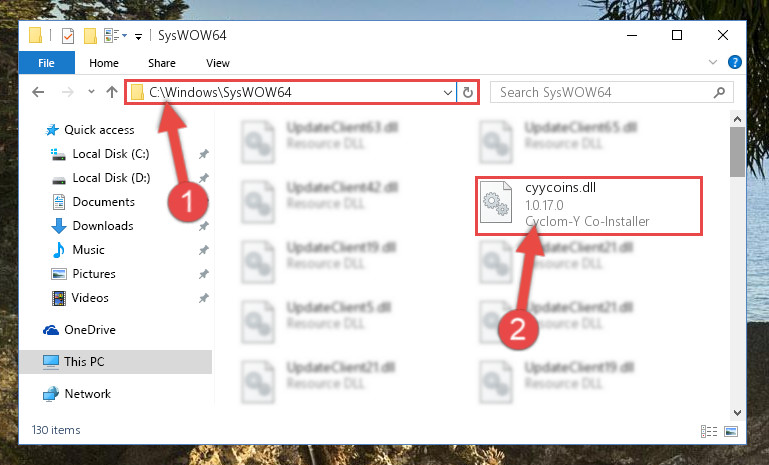This screenshot has width=769, height=465.
Task: Select the cyycoins.dll file
Action: (x=589, y=206)
